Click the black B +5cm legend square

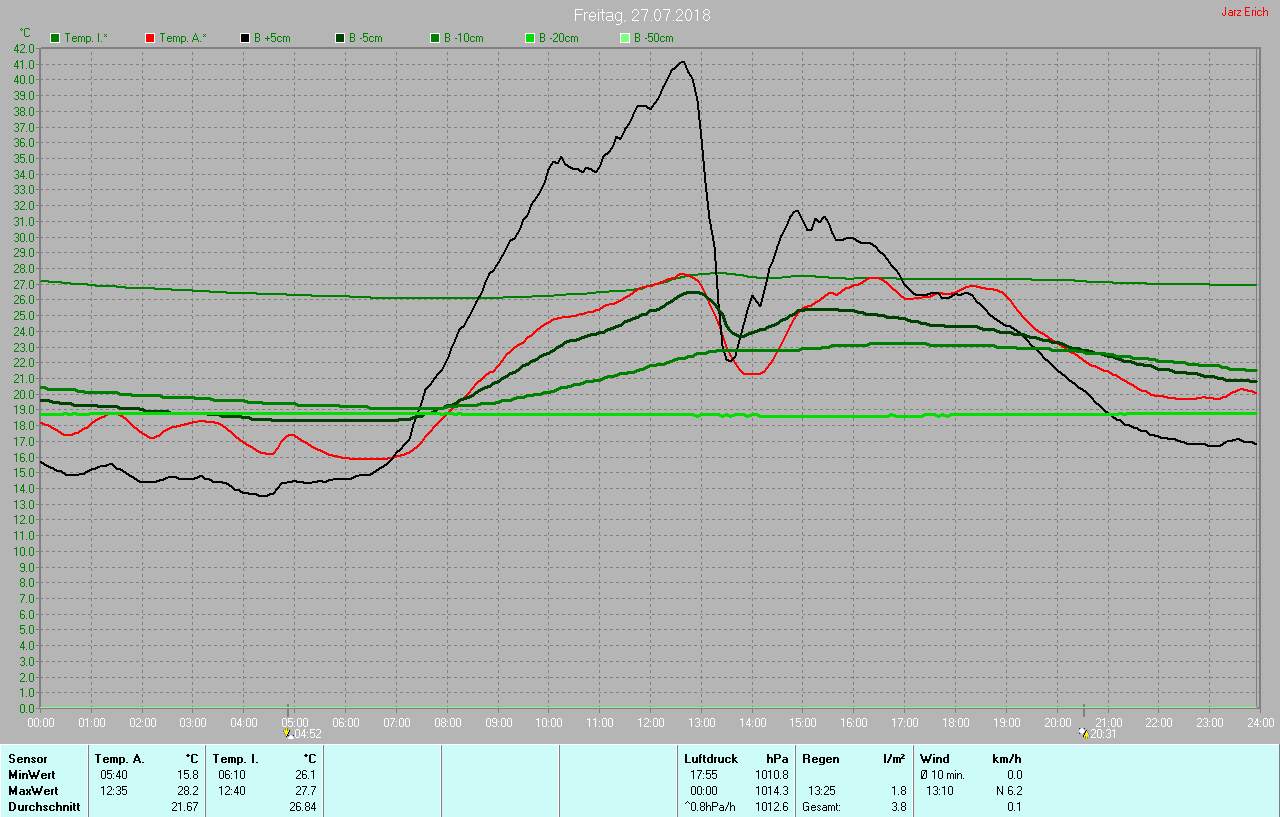(x=245, y=38)
